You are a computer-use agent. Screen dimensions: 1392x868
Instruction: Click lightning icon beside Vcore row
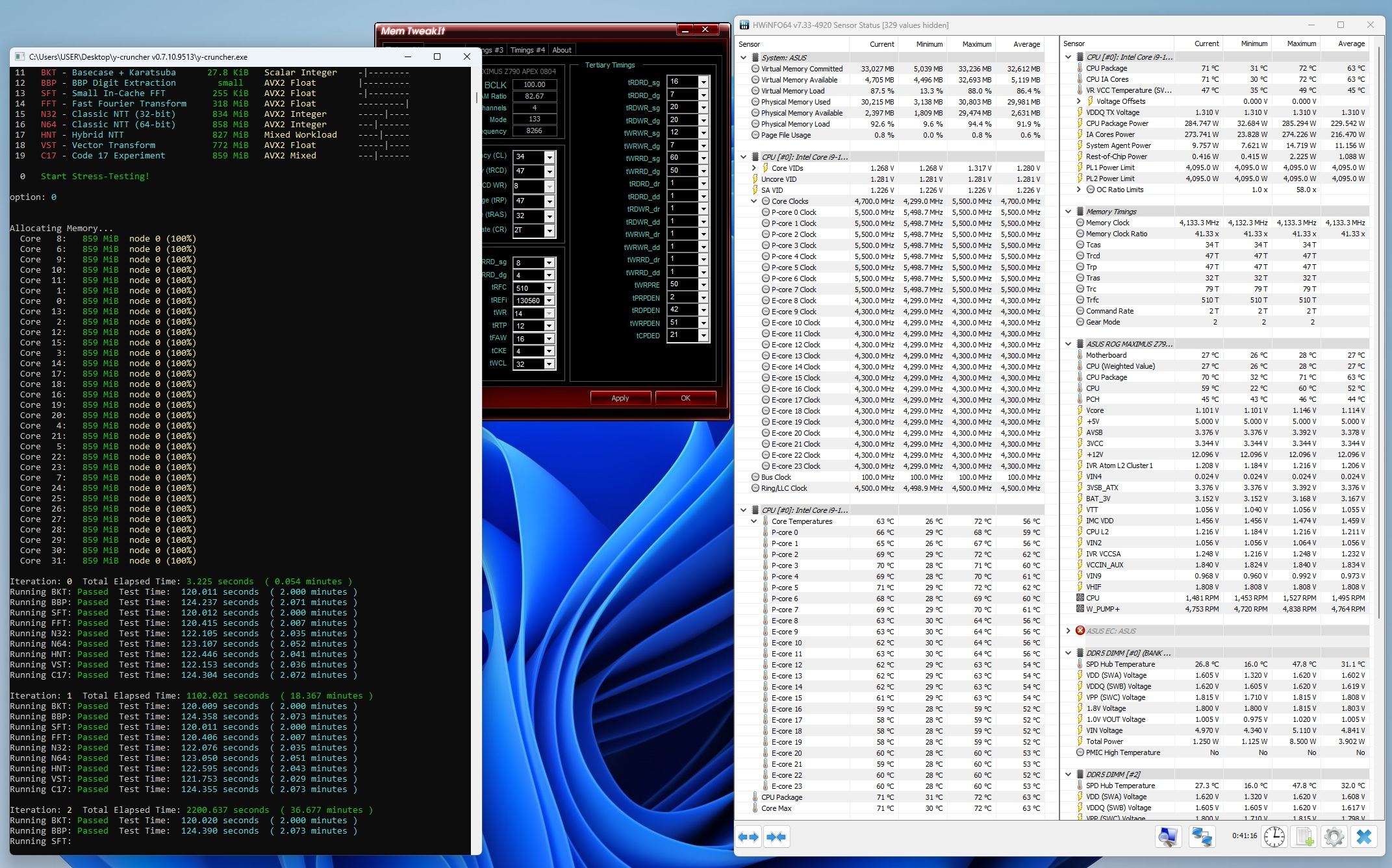pos(1080,410)
